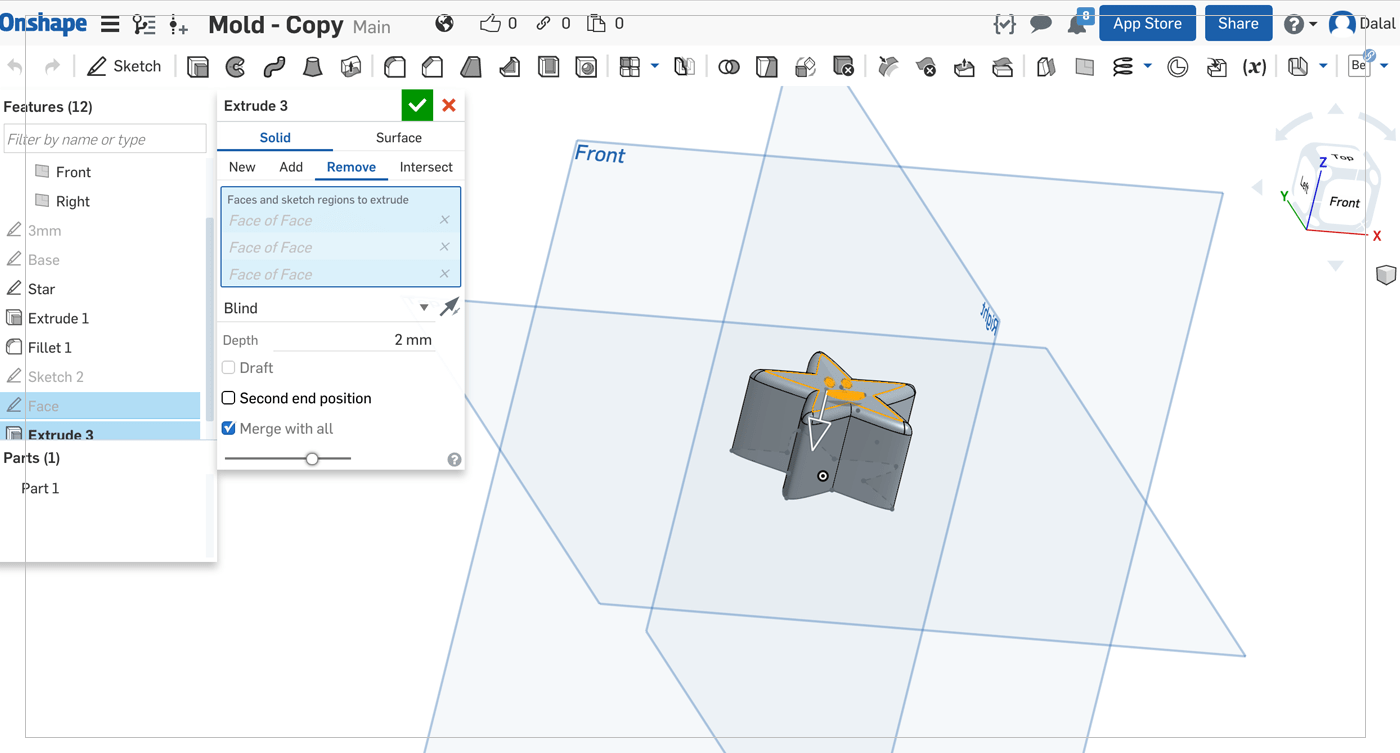This screenshot has height=753, width=1400.
Task: Open the Dalal user account menu
Action: click(1363, 24)
